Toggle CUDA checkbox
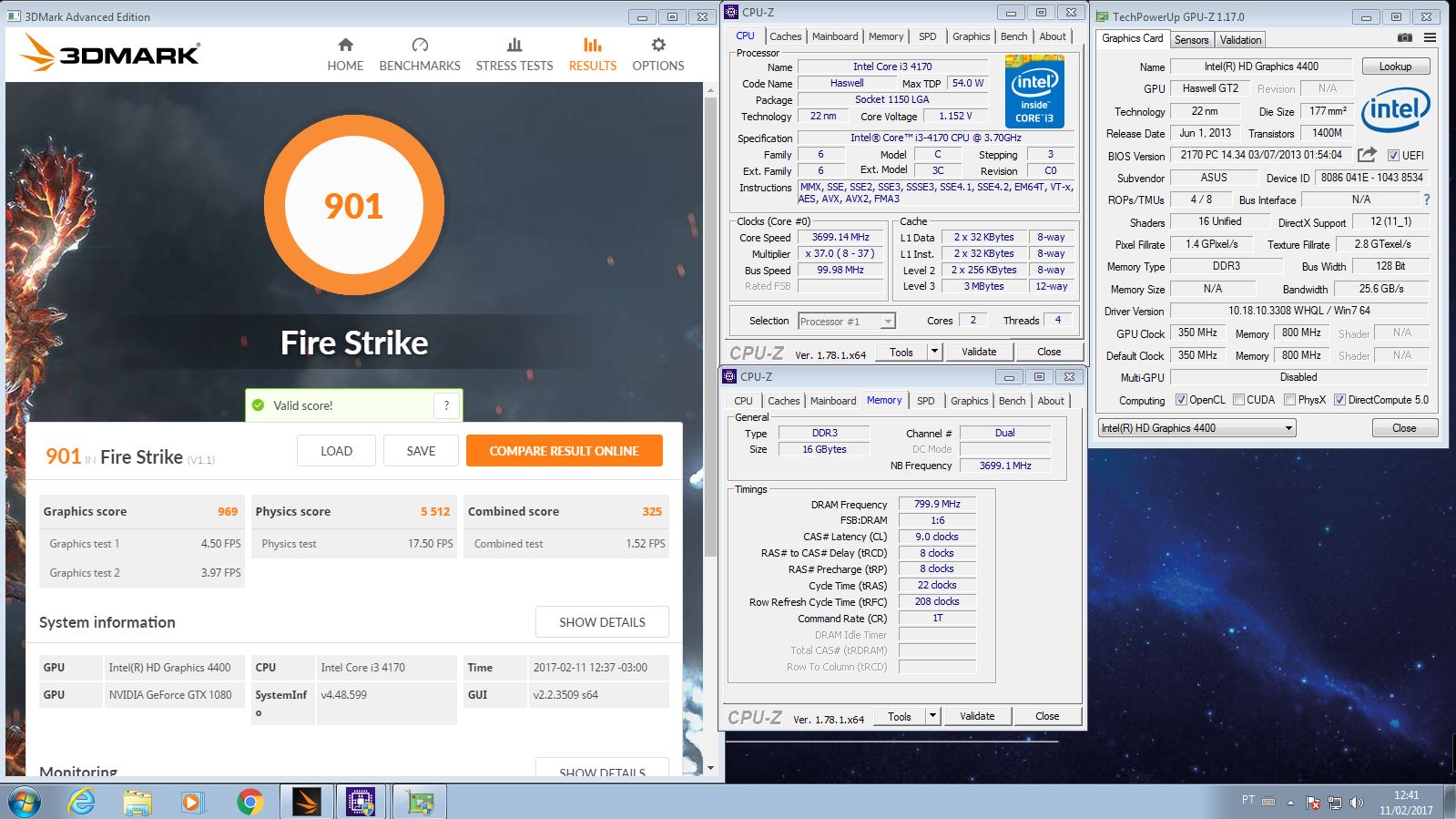This screenshot has width=1456, height=819. (1238, 399)
